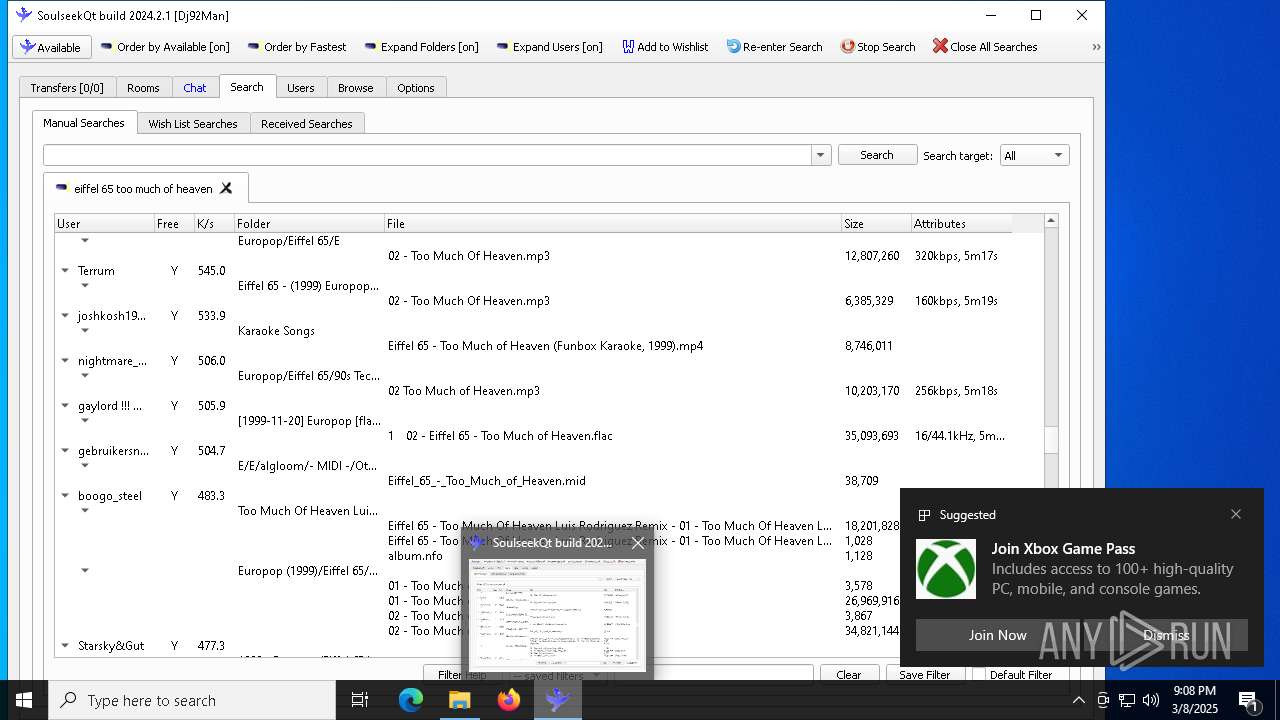Sort results by Size column header
Image resolution: width=1280 pixels, height=720 pixels.
pos(876,223)
